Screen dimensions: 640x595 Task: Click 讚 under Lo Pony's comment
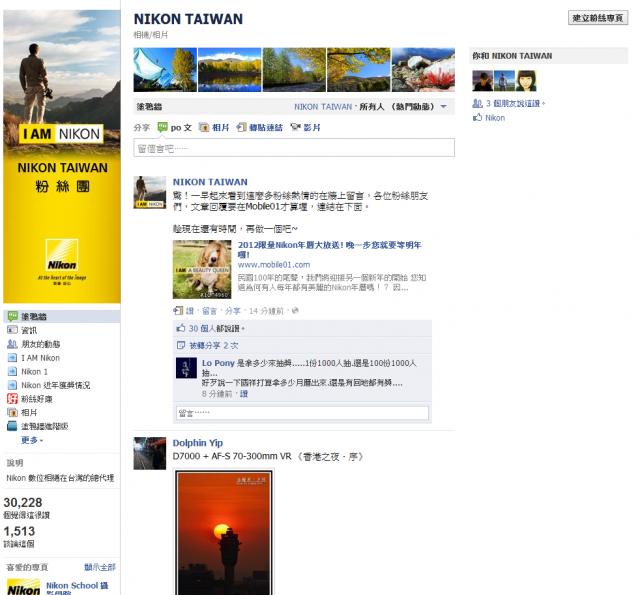pos(244,394)
